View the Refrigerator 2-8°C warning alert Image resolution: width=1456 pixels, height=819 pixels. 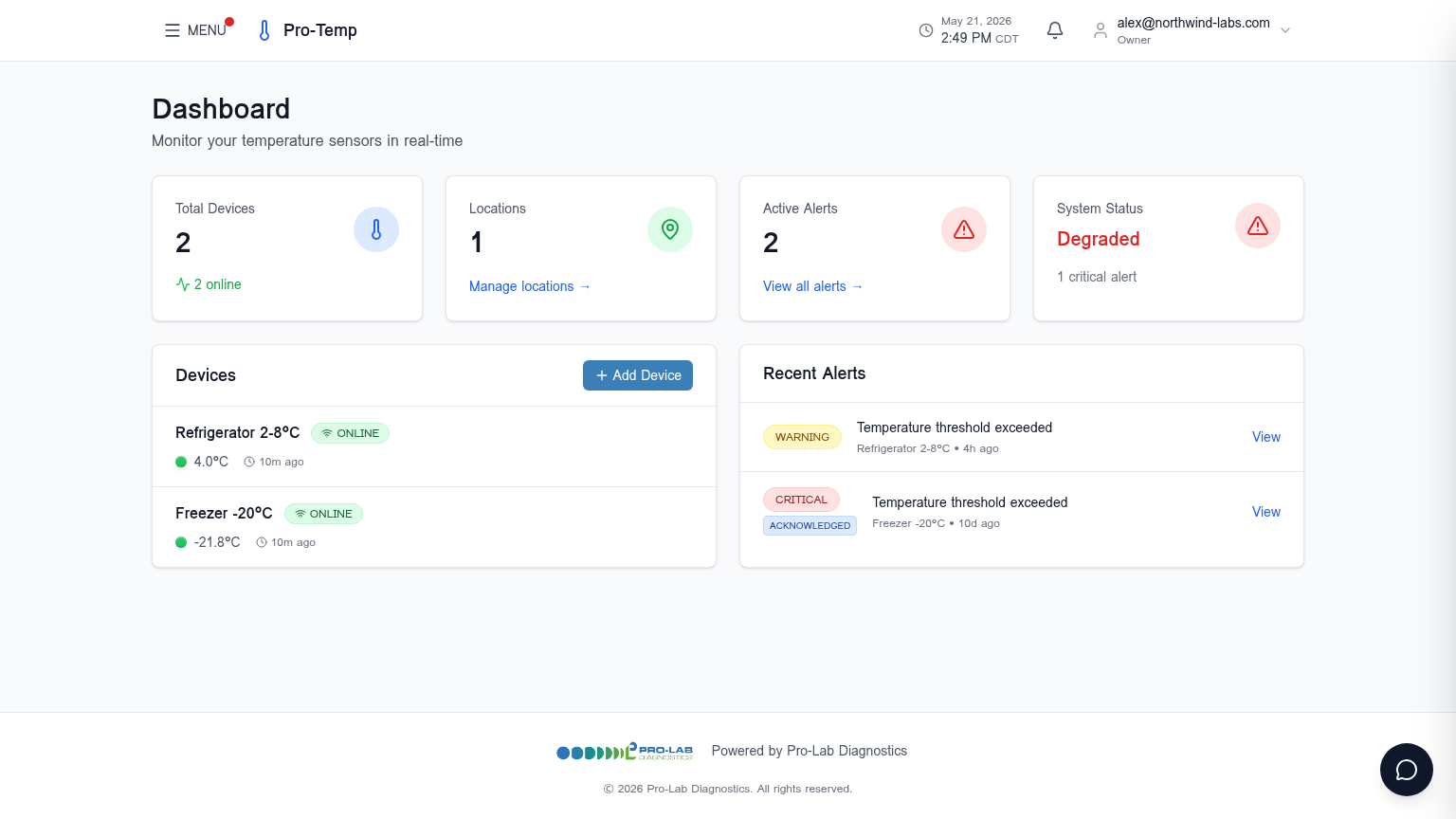(x=1265, y=437)
